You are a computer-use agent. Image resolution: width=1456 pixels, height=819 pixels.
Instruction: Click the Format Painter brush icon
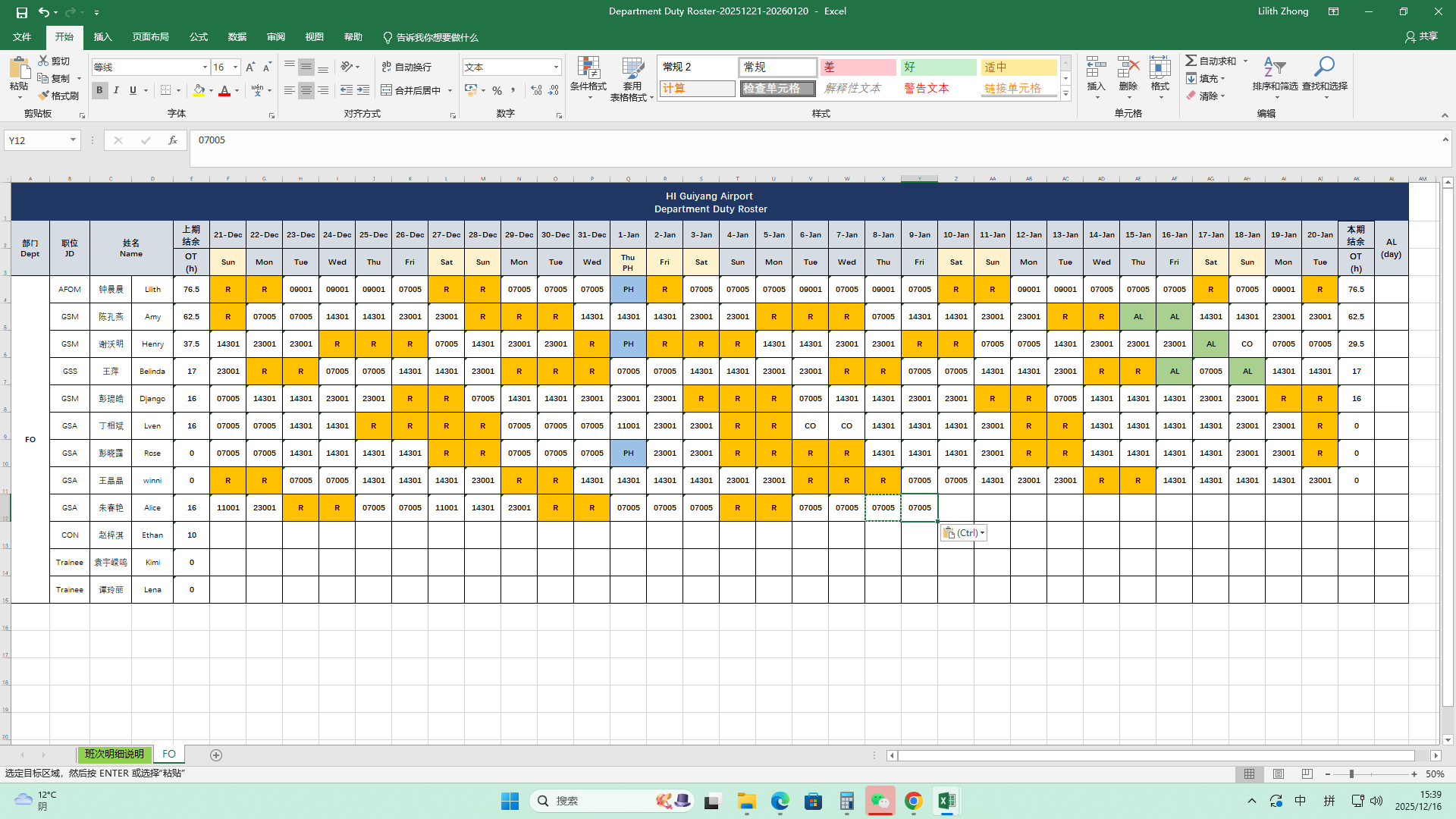44,96
